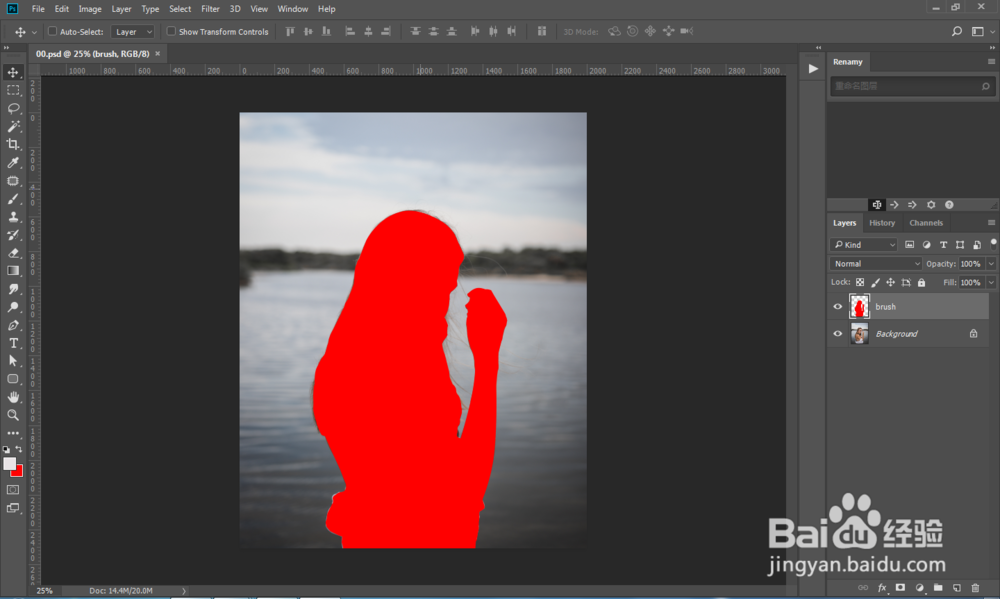Hide the Background layer
The height and width of the screenshot is (599, 1000).
[837, 334]
